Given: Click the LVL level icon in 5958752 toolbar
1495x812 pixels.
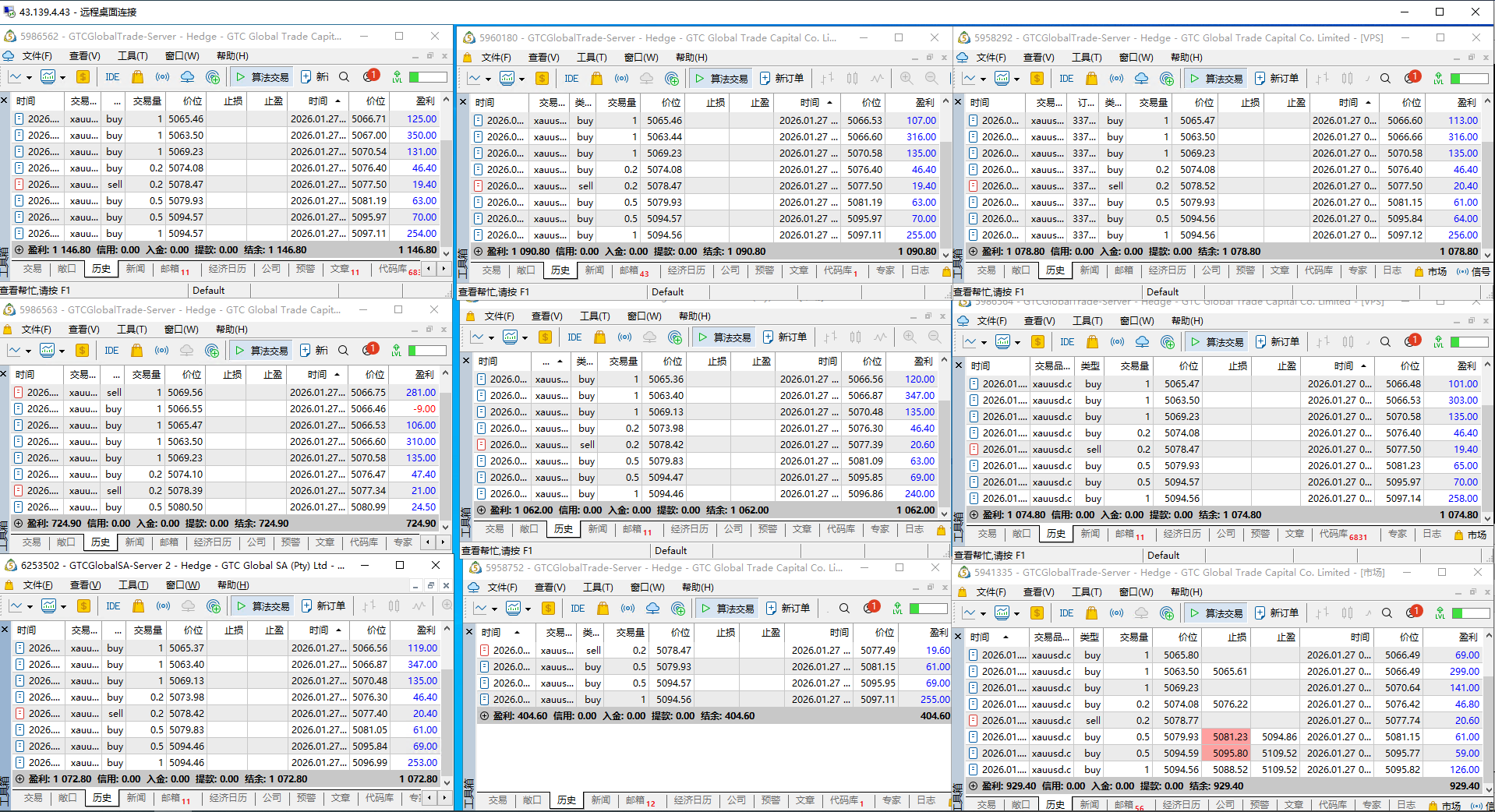Looking at the screenshot, I should (x=897, y=609).
